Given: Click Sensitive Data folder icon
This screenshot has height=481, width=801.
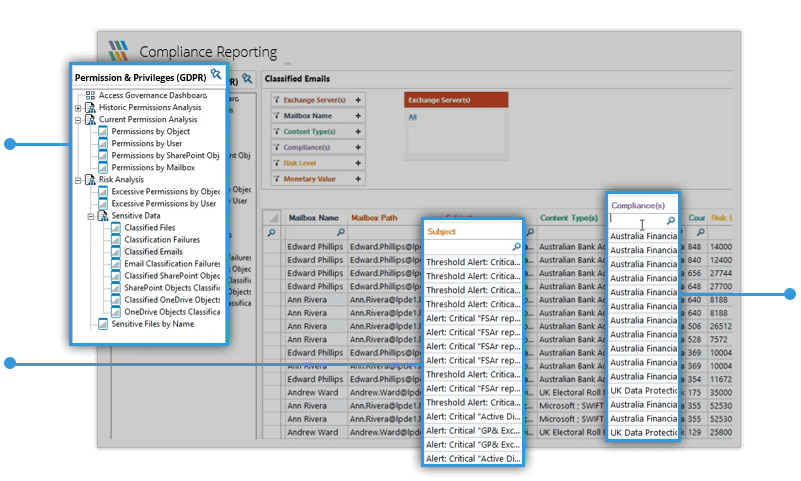Looking at the screenshot, I should [x=103, y=217].
